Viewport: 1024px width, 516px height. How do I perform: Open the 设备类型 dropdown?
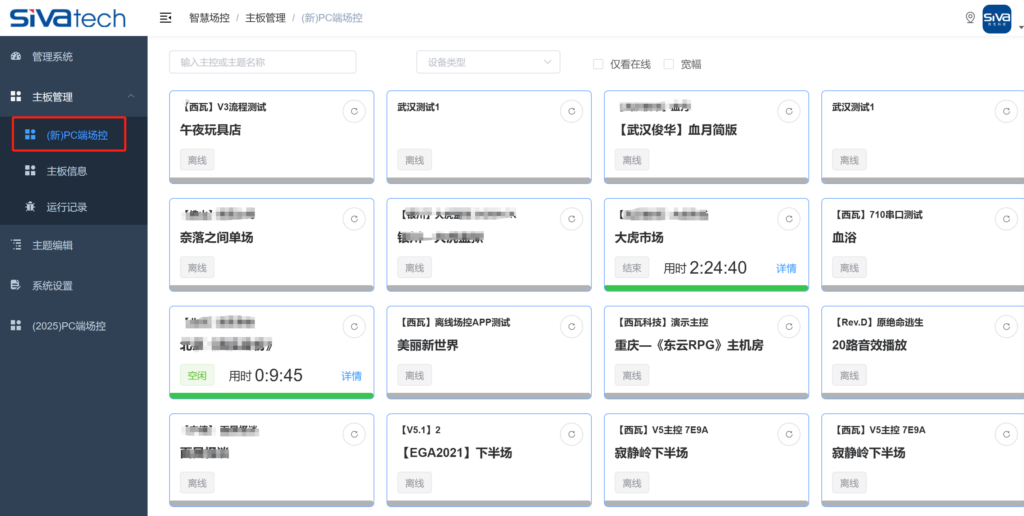(488, 62)
